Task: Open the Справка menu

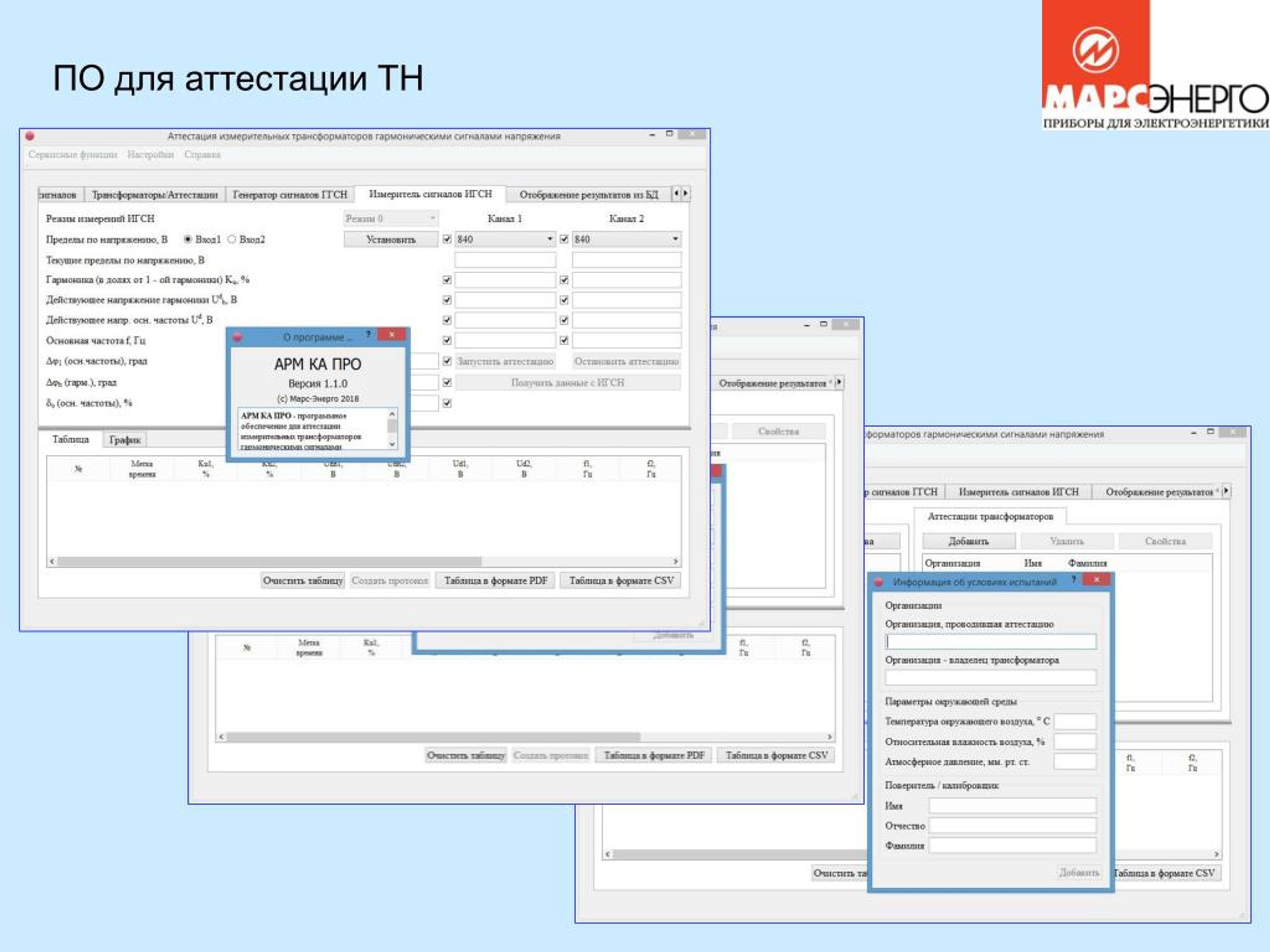Action: (x=202, y=154)
